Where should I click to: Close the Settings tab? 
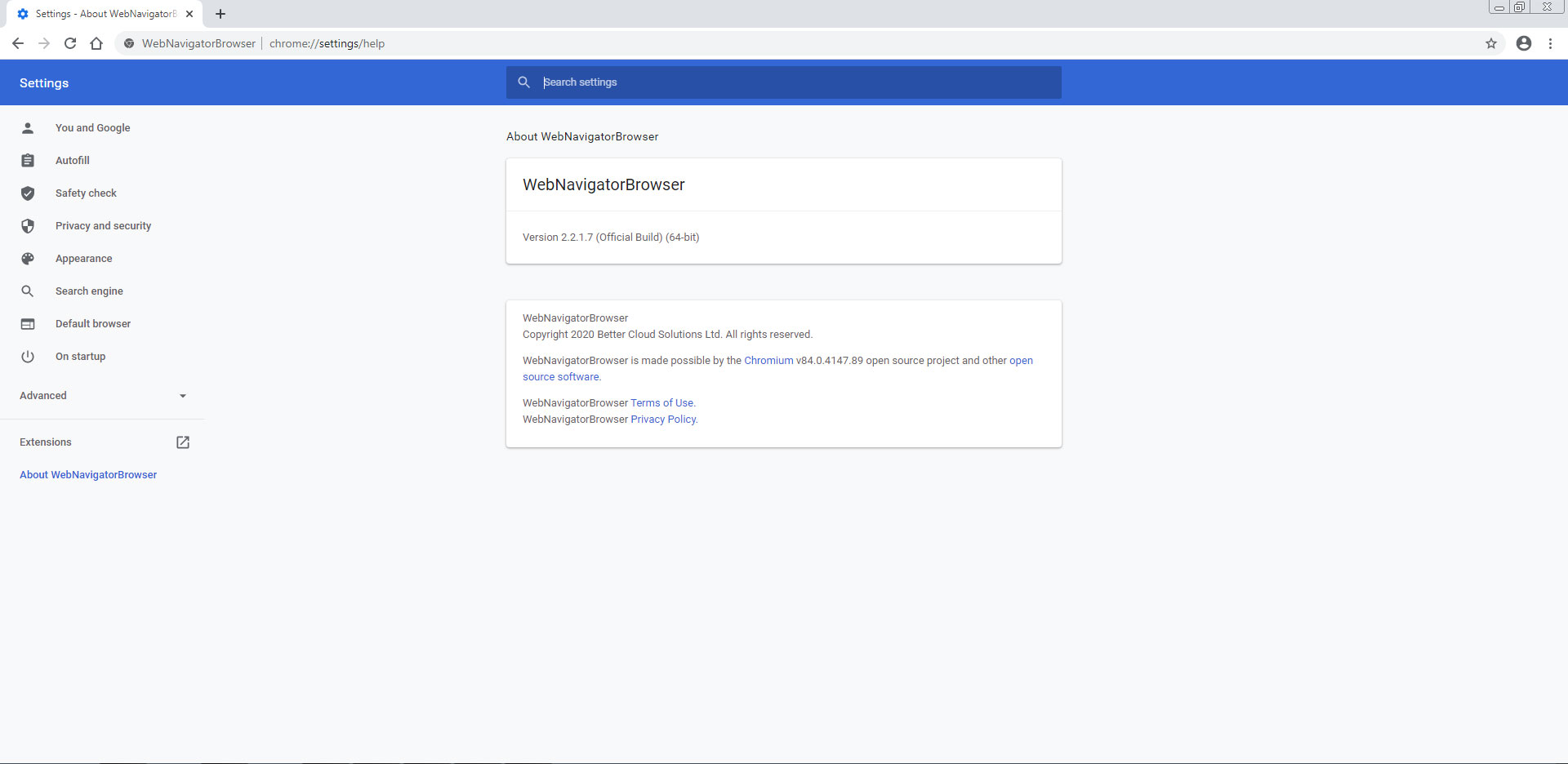[x=189, y=14]
